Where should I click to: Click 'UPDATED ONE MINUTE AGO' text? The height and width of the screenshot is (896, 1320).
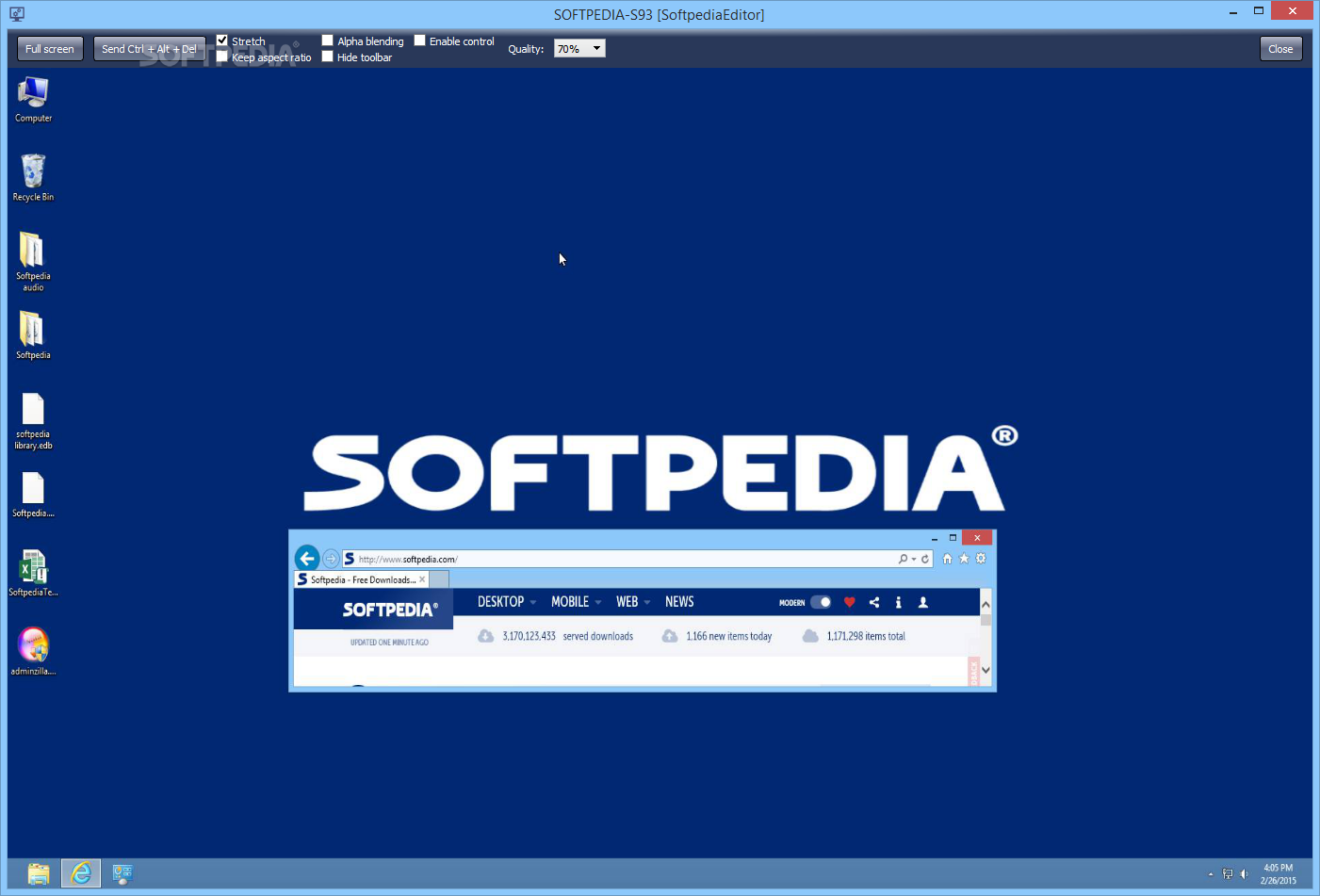[x=389, y=643]
